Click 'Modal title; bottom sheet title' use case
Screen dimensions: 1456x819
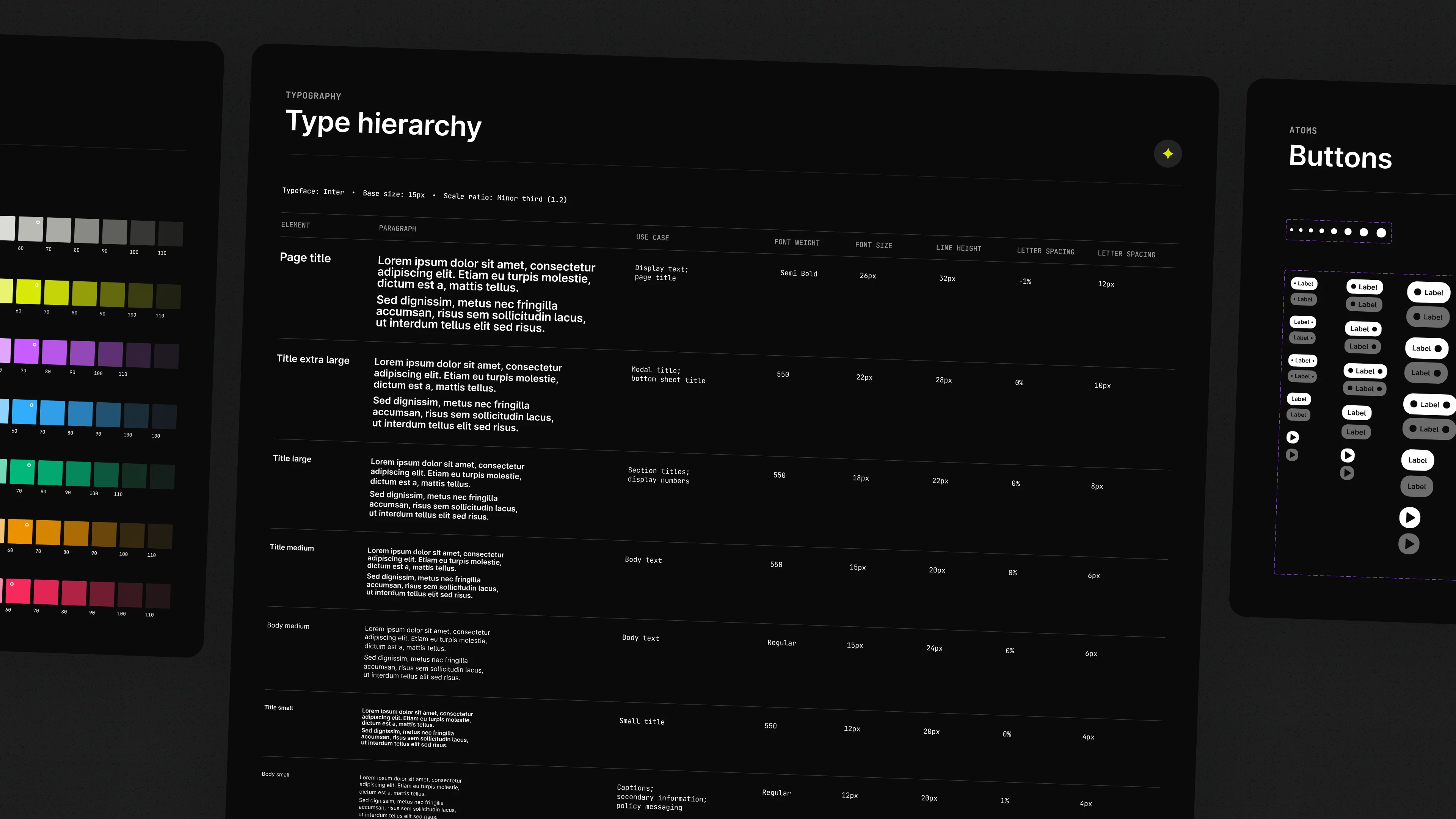point(668,375)
